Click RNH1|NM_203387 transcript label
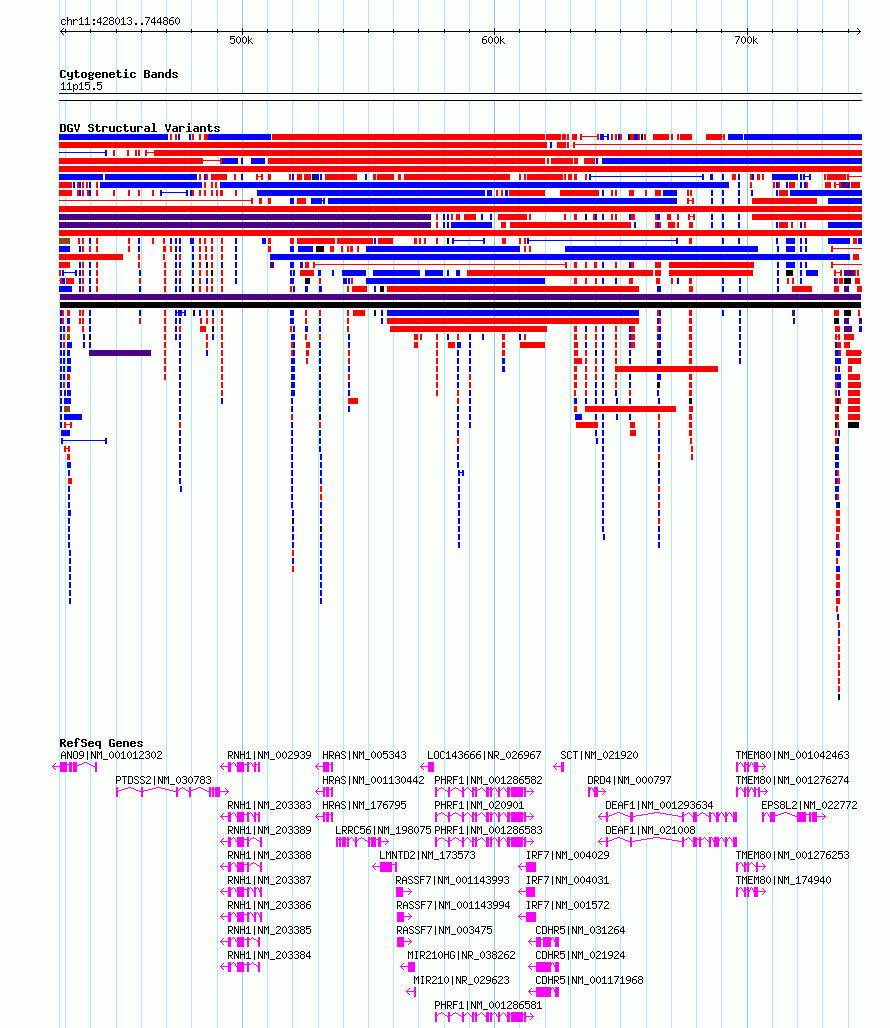The width and height of the screenshot is (890, 1028). click(269, 880)
